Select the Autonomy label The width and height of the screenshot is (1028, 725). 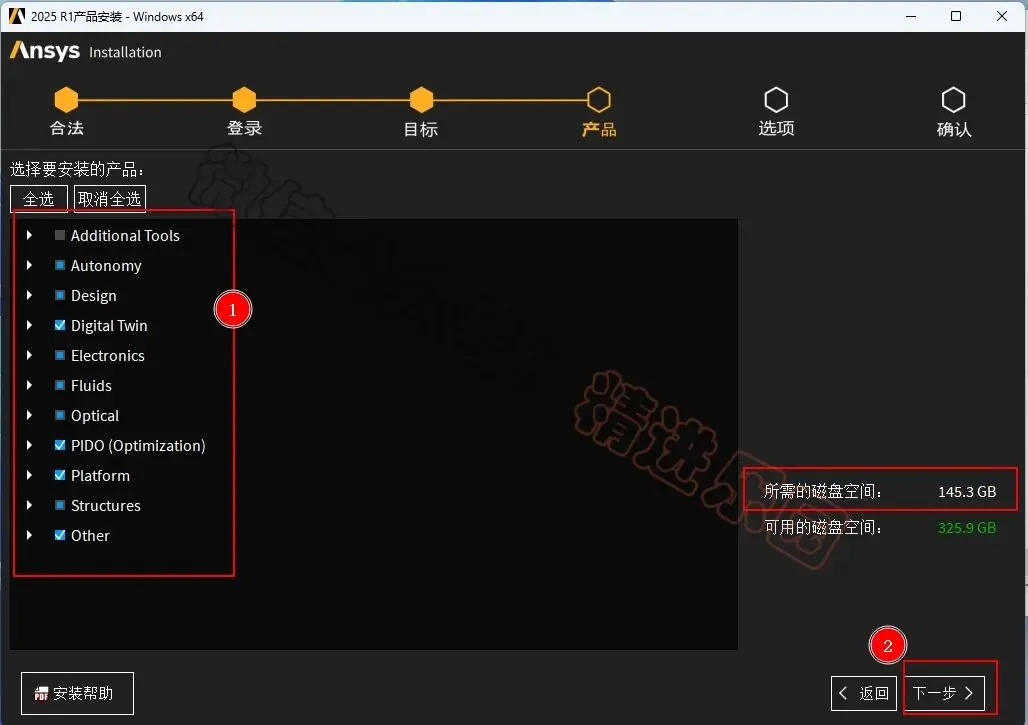click(x=106, y=265)
